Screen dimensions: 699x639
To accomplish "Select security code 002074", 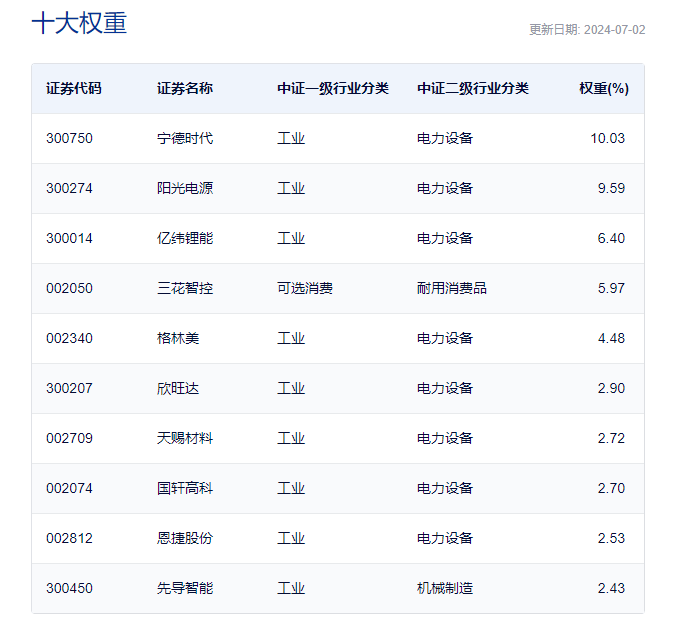I will (70, 488).
